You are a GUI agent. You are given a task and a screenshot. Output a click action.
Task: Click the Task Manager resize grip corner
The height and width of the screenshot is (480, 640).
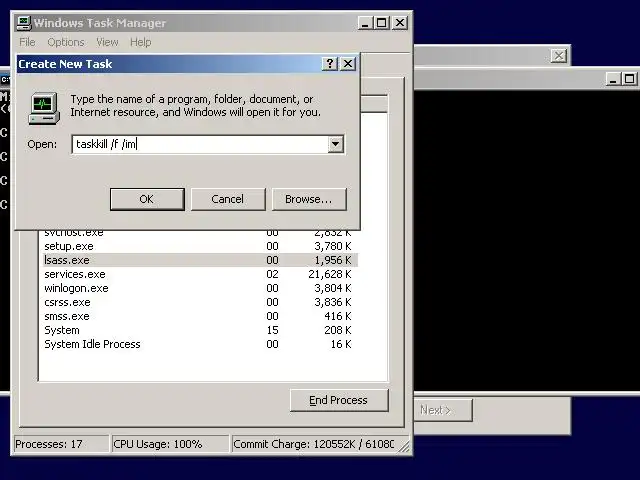[404, 447]
